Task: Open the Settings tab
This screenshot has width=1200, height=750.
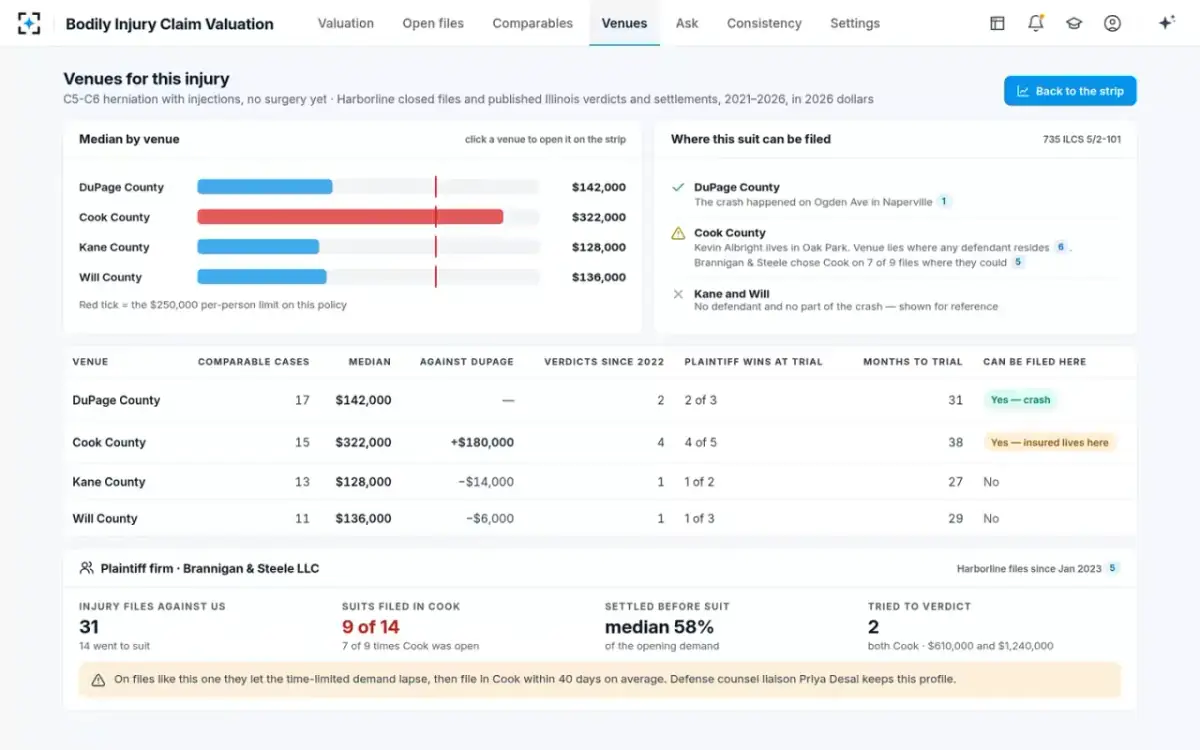Action: coord(855,23)
